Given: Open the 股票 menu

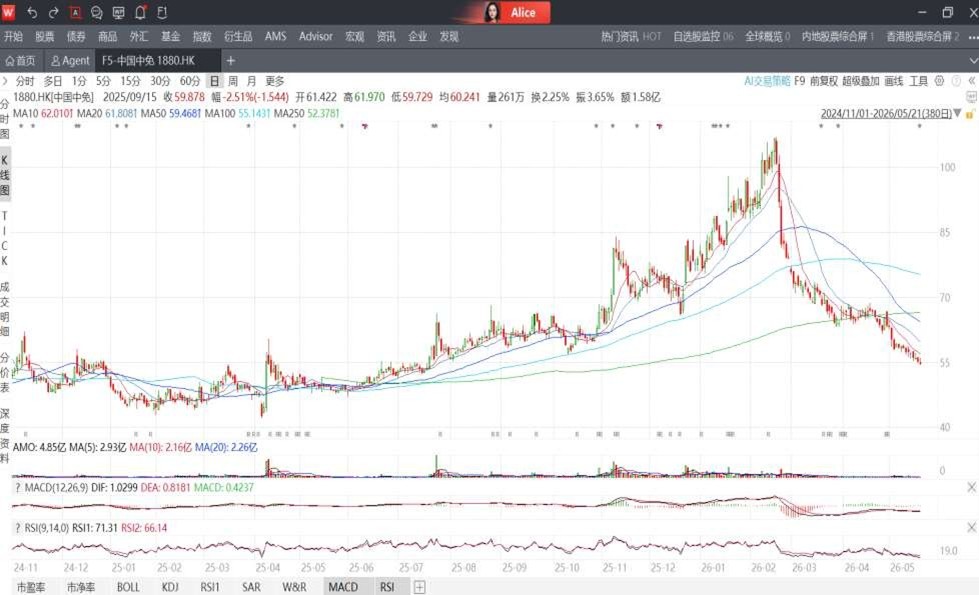Looking at the screenshot, I should click(44, 36).
